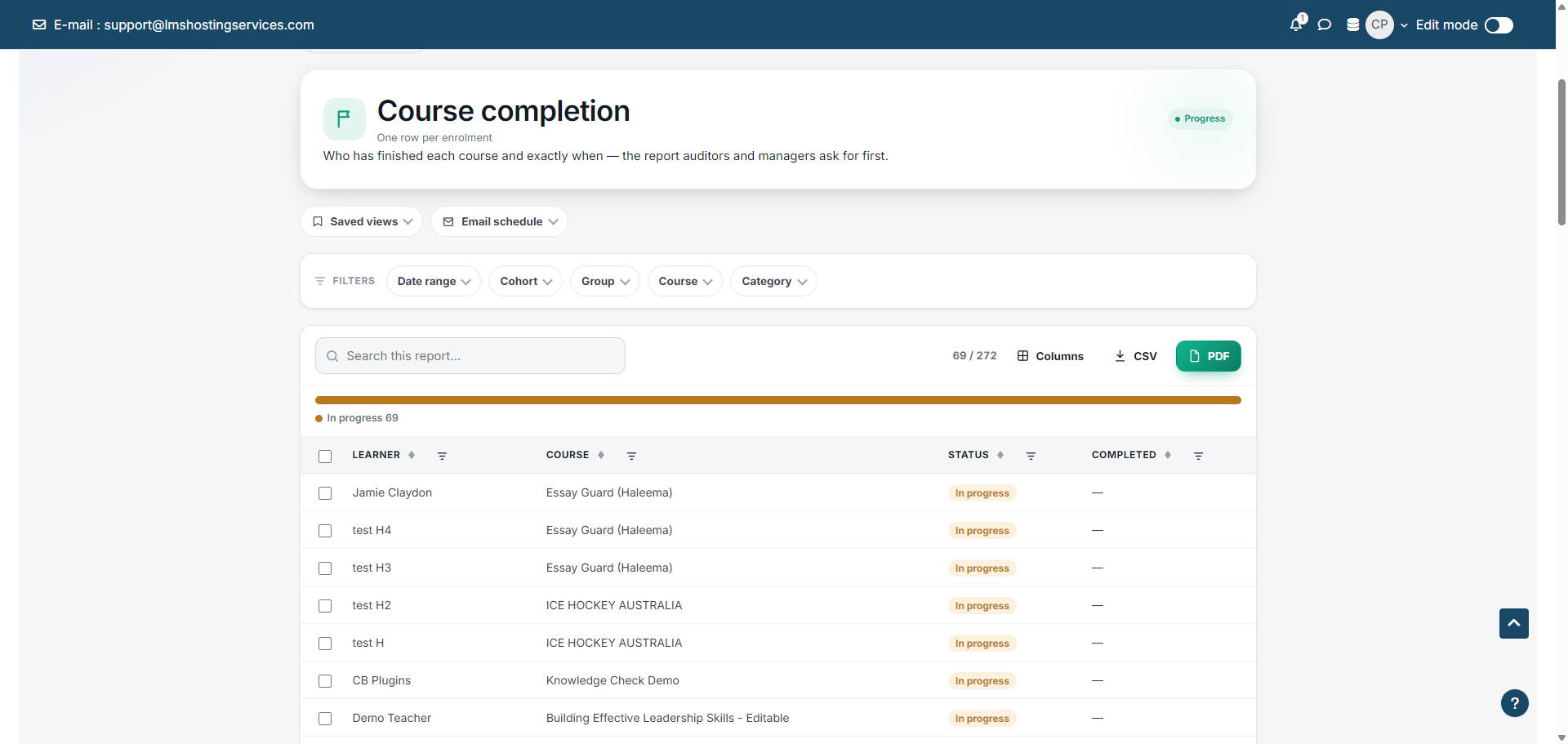Click the envelope icon beside support e-mail
Viewport: 1568px width, 744px height.
click(x=39, y=25)
